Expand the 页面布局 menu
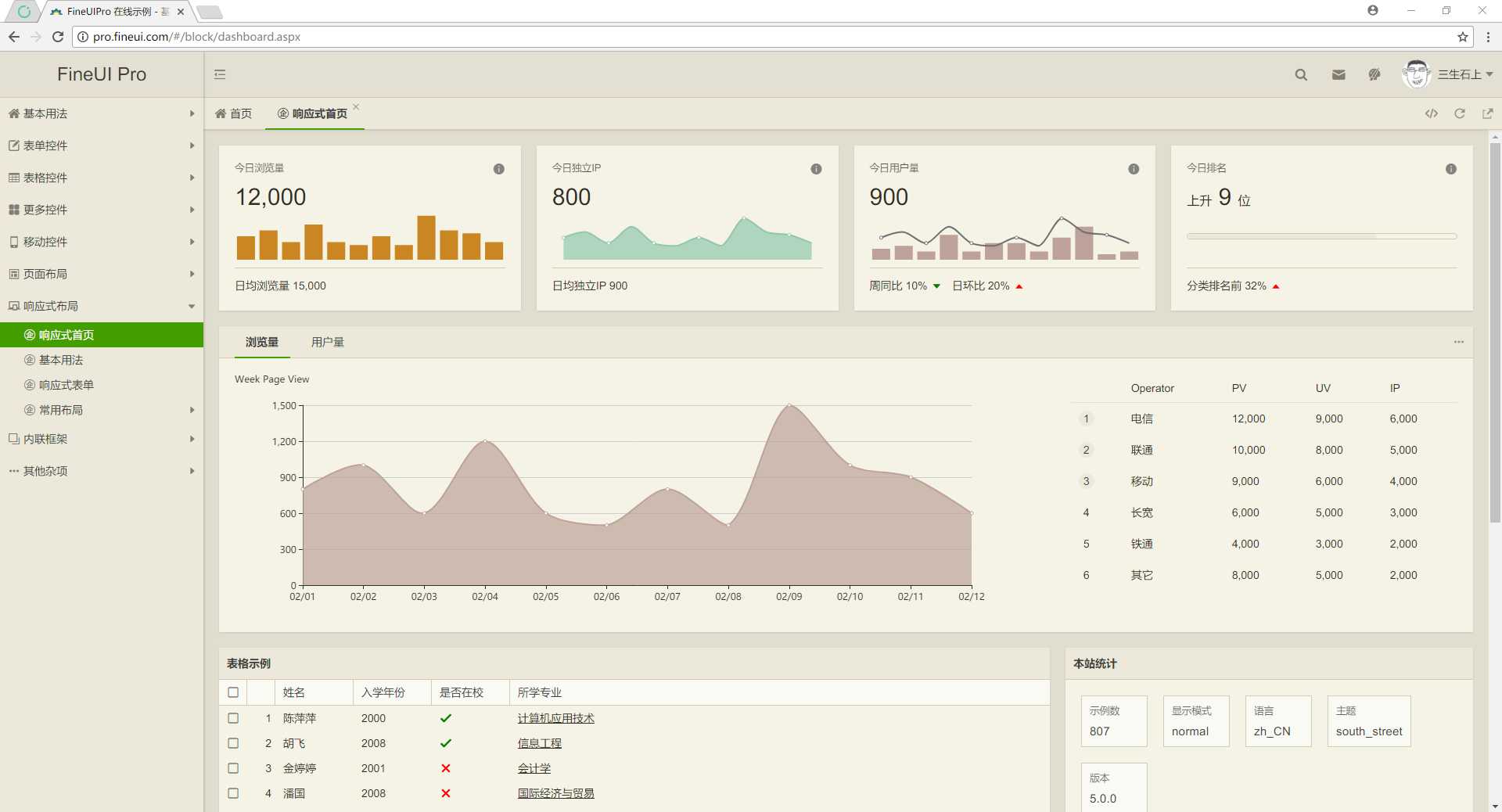This screenshot has width=1502, height=812. (x=102, y=274)
